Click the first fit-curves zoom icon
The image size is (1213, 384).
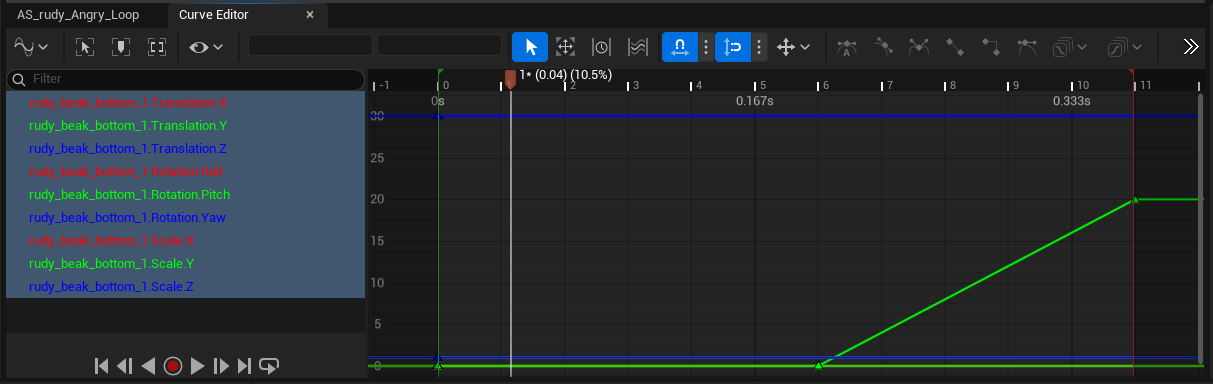(x=84, y=46)
